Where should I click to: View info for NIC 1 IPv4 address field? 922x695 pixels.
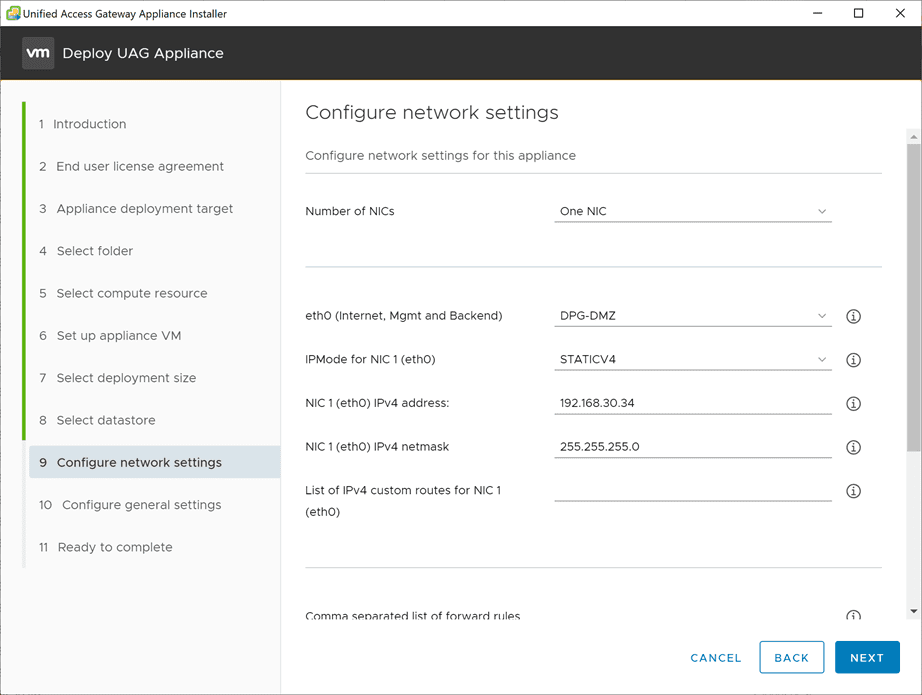pos(853,403)
